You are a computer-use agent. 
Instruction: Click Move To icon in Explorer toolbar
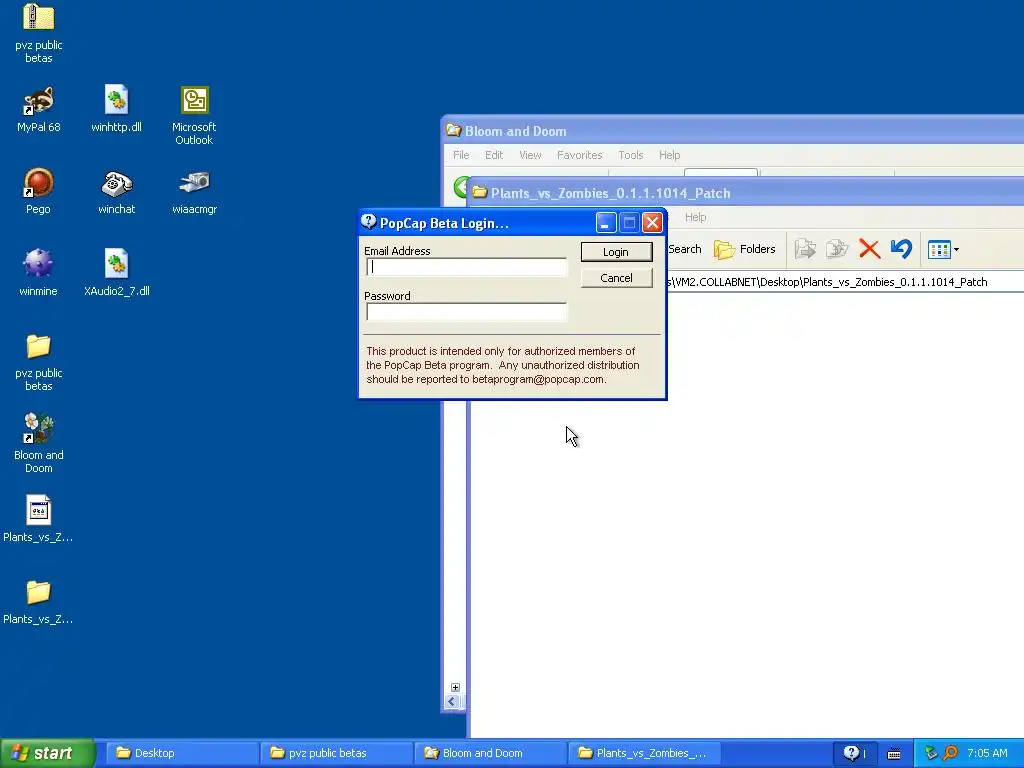(x=805, y=249)
